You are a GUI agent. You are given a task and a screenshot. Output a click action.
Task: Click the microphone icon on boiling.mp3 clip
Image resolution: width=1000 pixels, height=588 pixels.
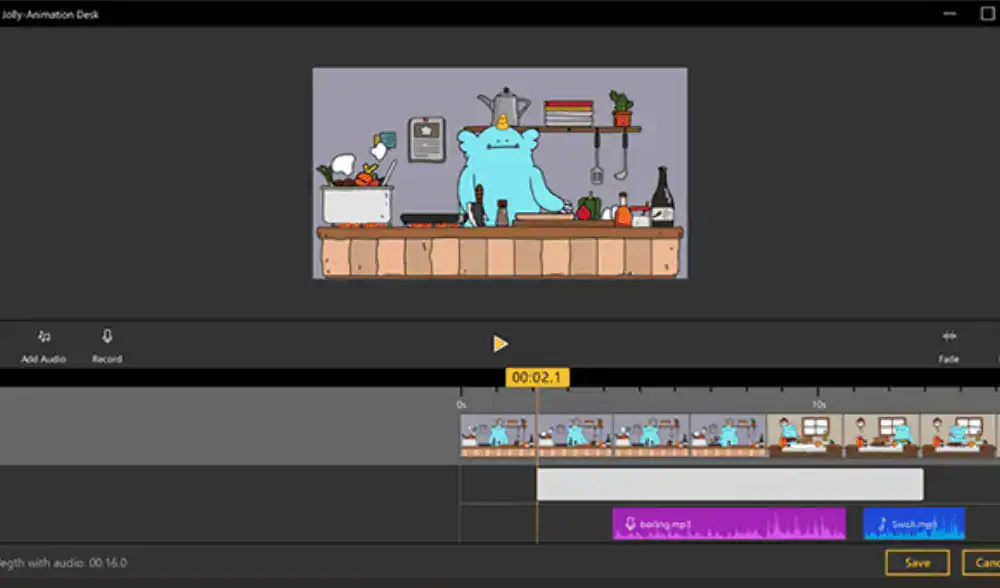pyautogui.click(x=630, y=524)
